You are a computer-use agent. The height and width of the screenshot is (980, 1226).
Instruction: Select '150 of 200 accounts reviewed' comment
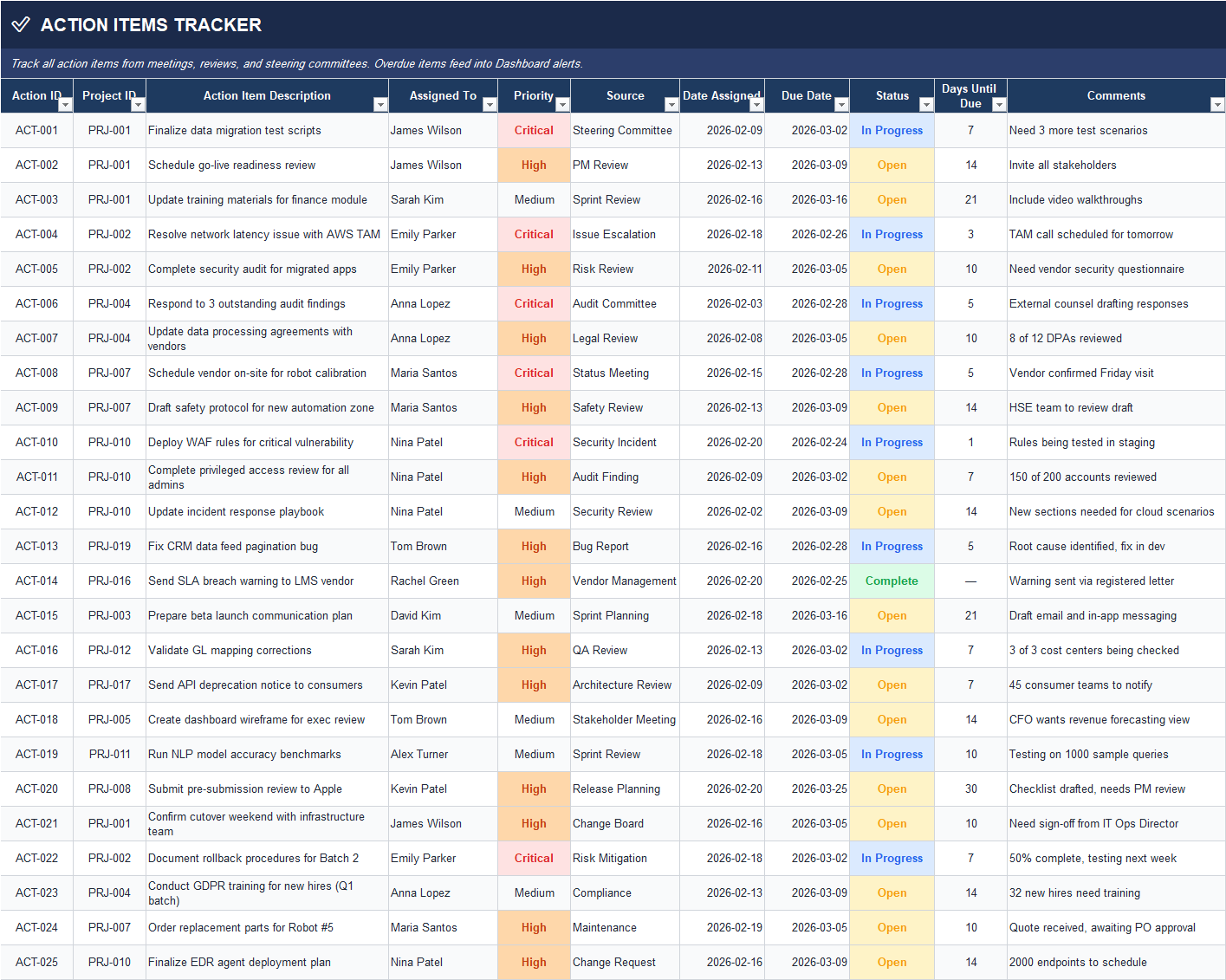pyautogui.click(x=1116, y=477)
